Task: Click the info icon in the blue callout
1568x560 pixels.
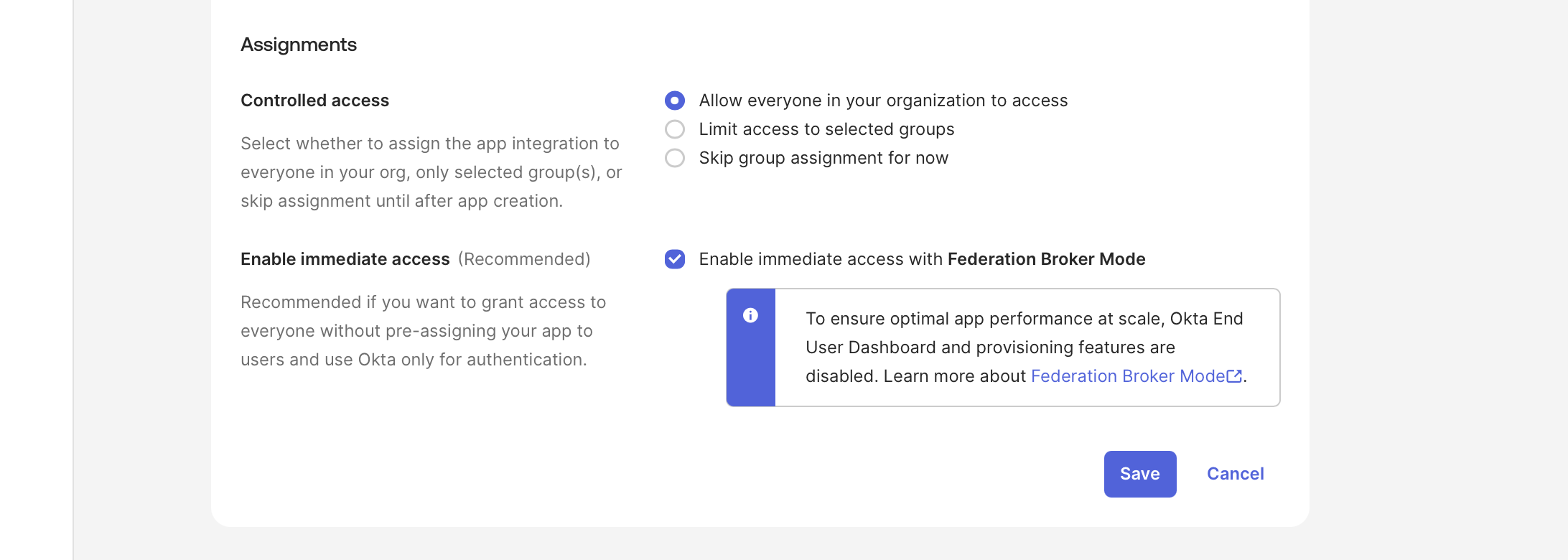Action: click(x=750, y=315)
